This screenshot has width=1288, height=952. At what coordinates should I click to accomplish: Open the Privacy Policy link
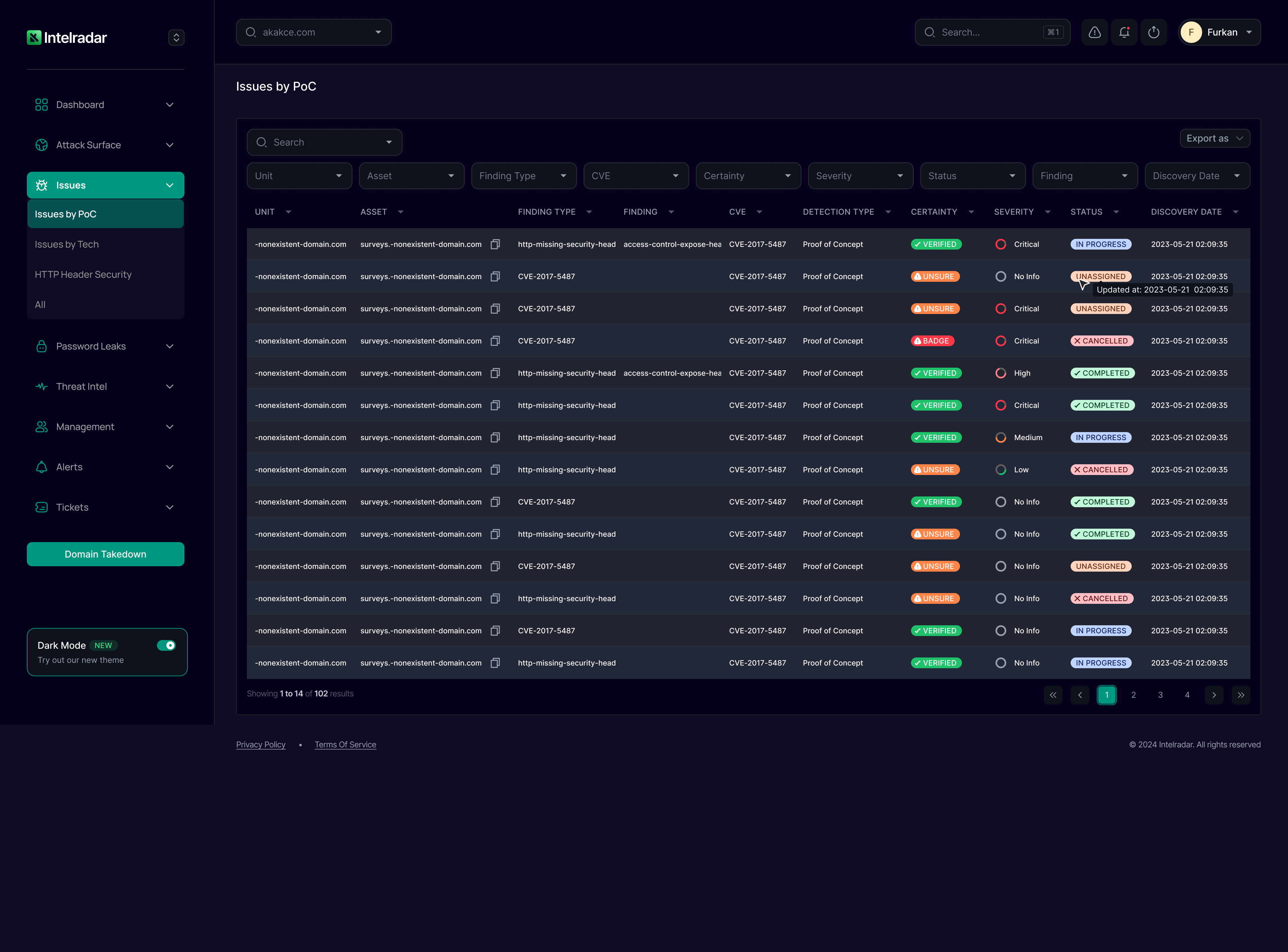tap(261, 745)
